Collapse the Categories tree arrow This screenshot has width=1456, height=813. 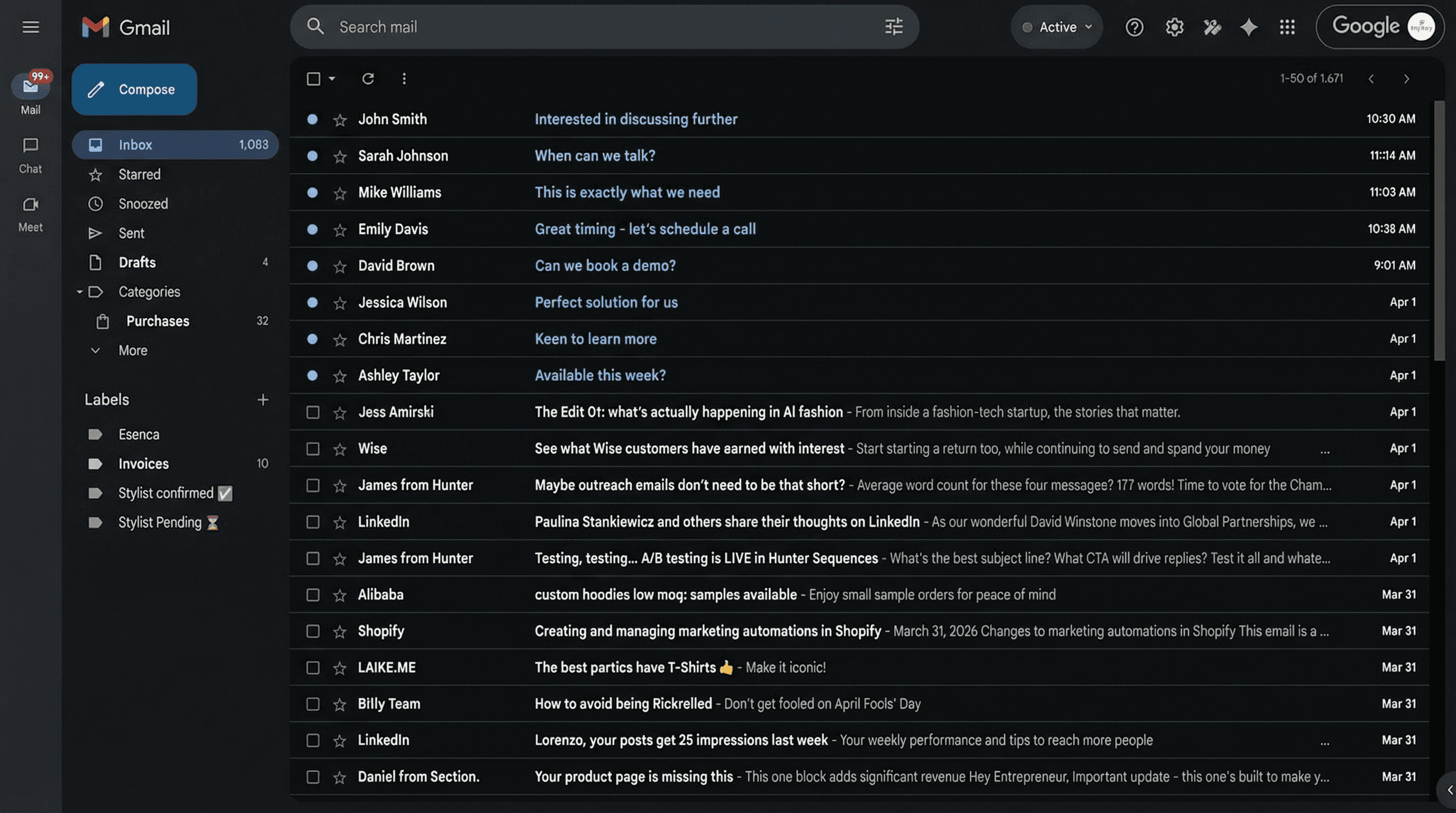79,292
